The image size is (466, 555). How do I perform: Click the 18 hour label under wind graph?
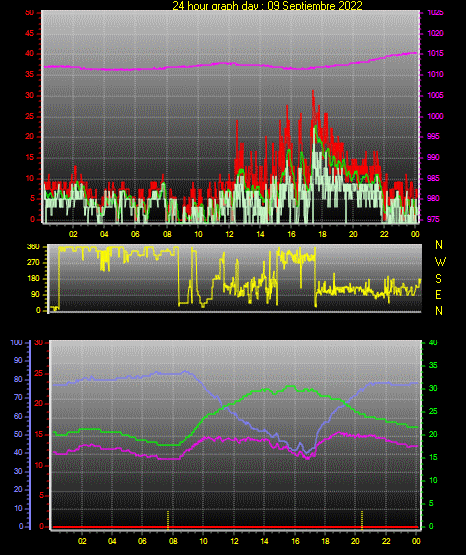click(322, 234)
